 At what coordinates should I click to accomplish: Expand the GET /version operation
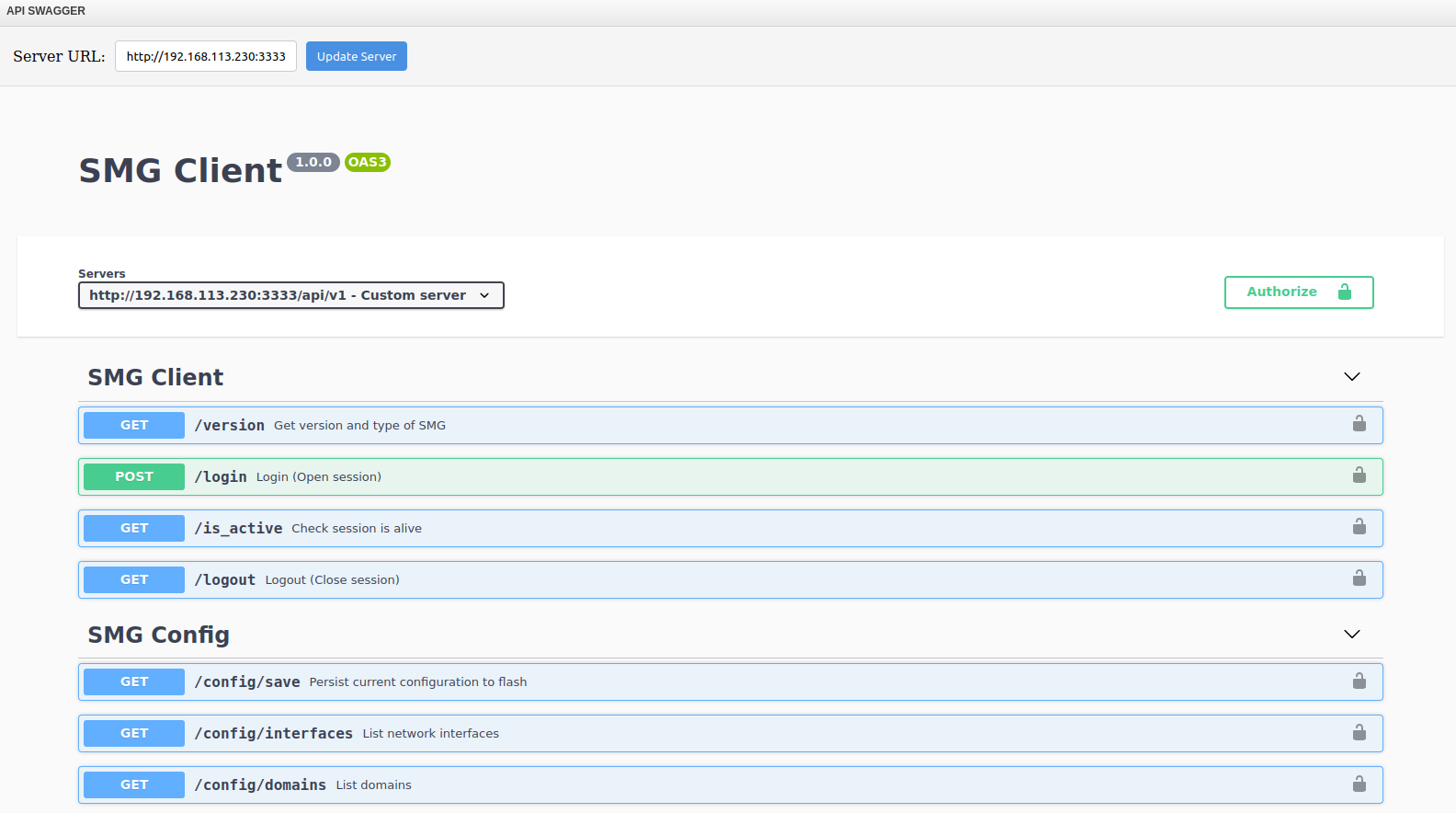(731, 425)
